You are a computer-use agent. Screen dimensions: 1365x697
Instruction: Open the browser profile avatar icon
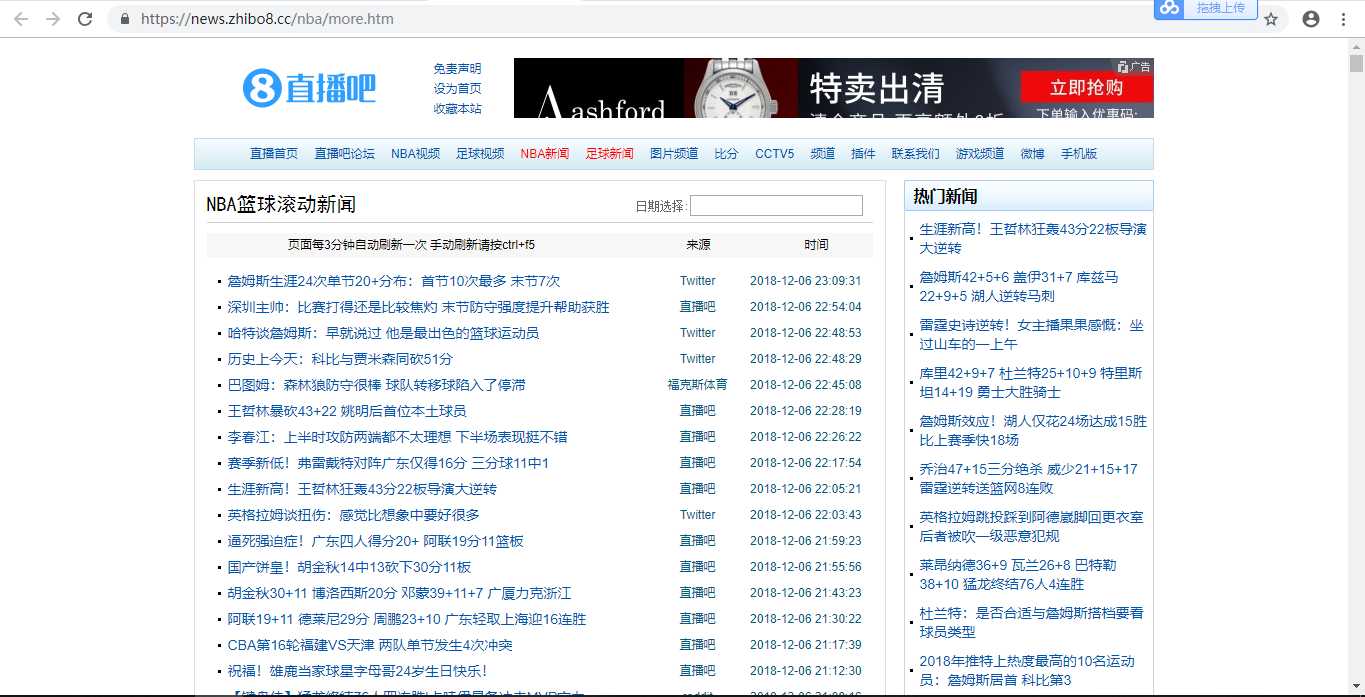coord(1311,19)
